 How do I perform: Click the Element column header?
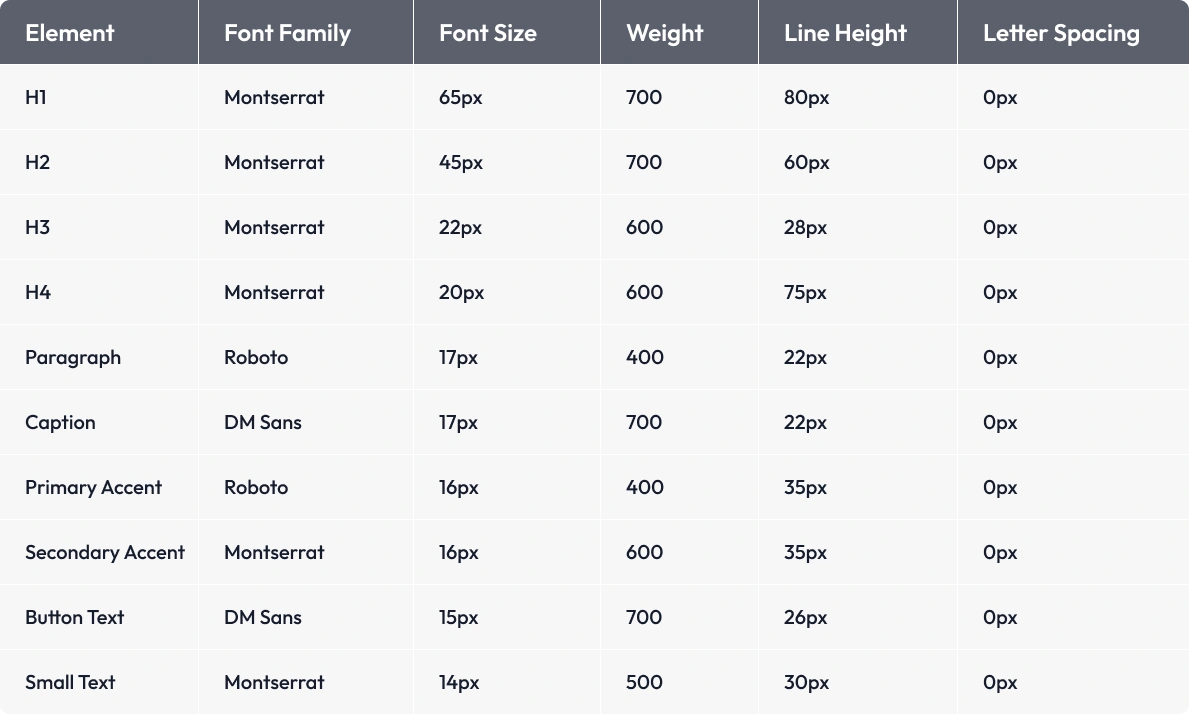pyautogui.click(x=70, y=33)
